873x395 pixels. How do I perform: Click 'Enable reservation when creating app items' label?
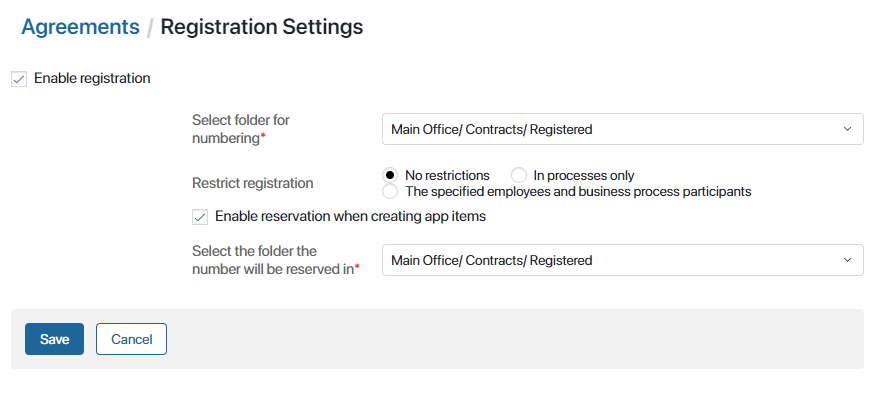tap(350, 216)
